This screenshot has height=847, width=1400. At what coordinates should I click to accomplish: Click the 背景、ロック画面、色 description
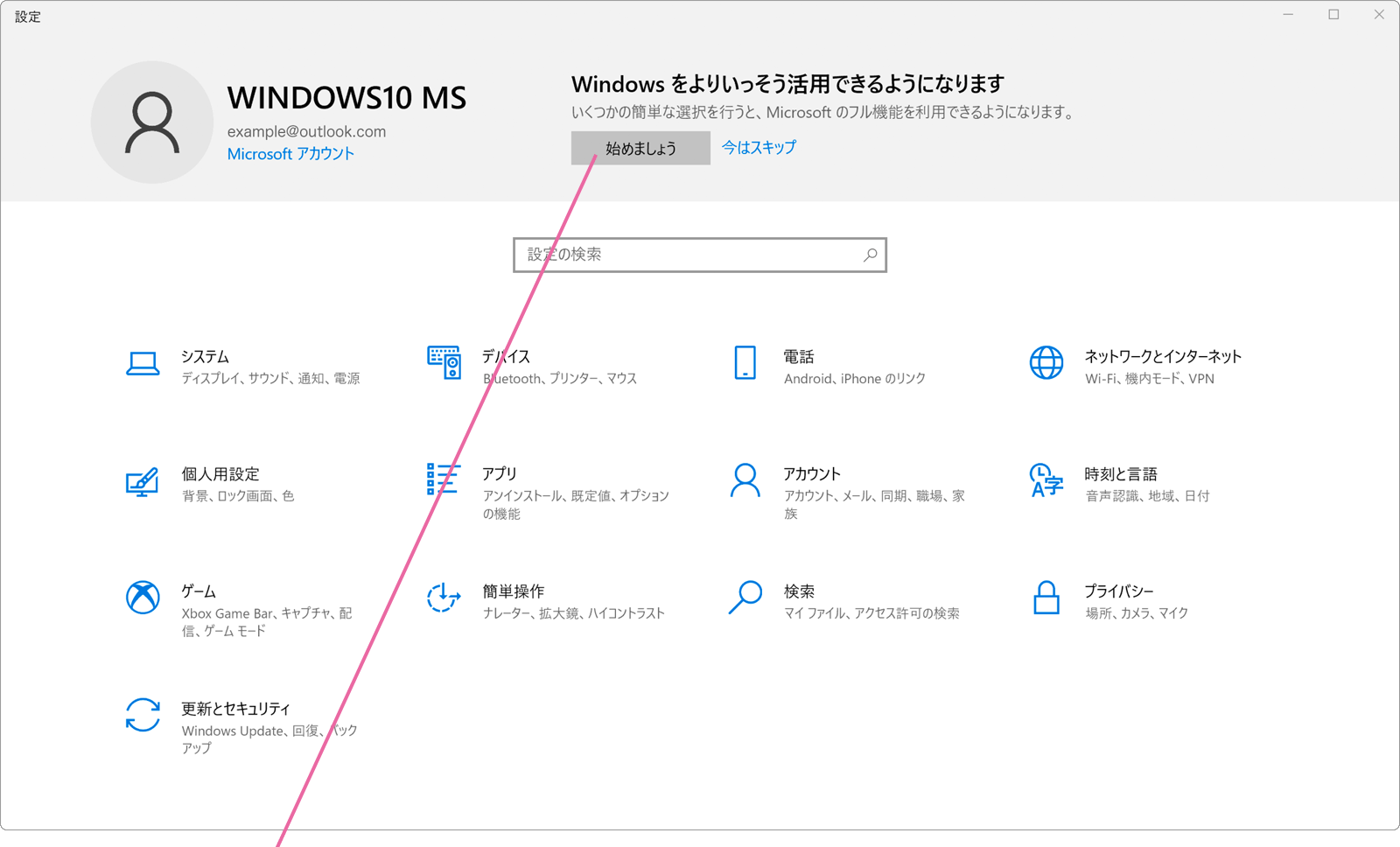click(238, 496)
